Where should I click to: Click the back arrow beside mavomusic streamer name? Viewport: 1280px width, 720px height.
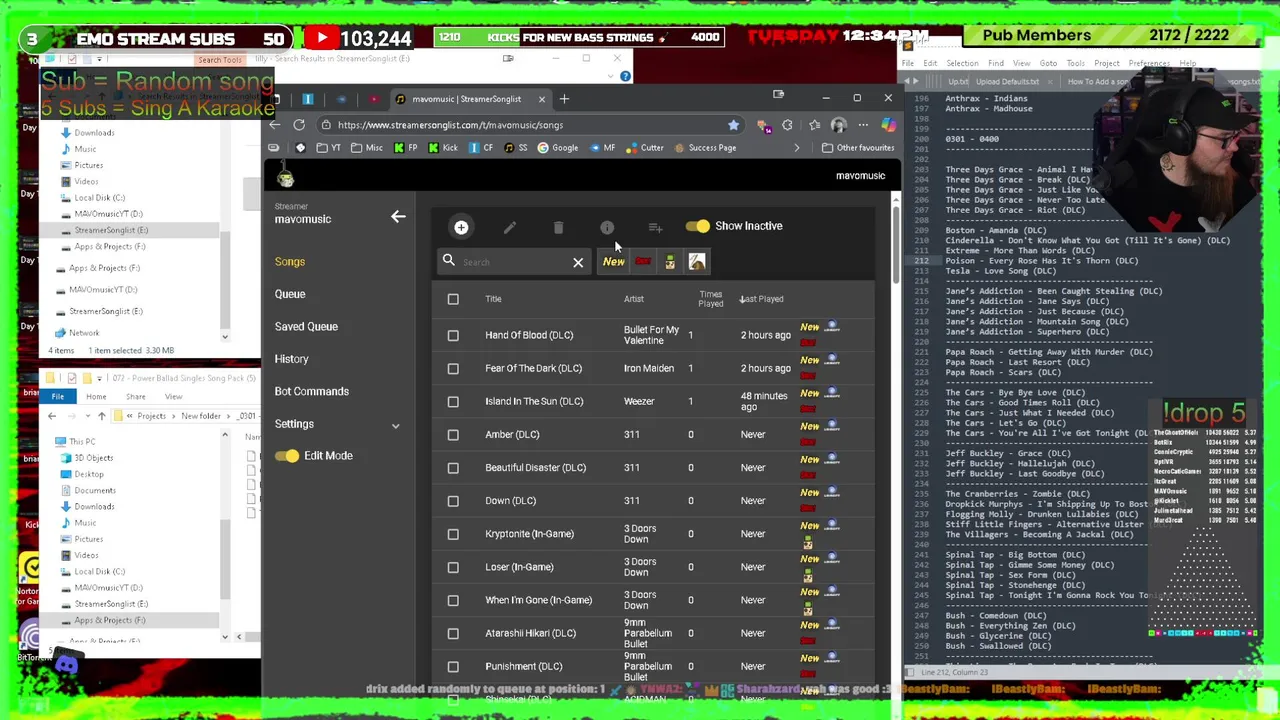398,216
